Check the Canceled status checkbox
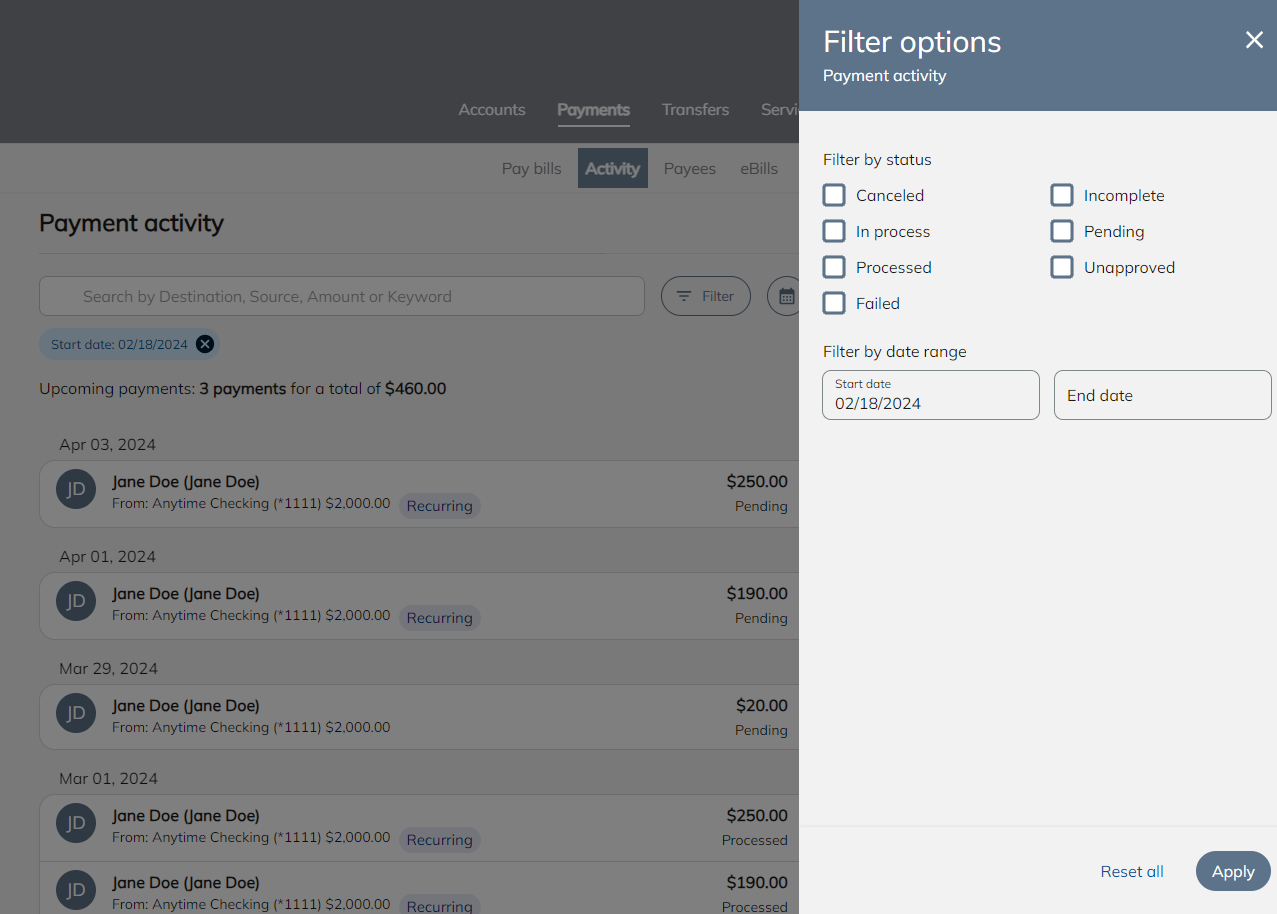Screen dimensions: 1277x914 pos(834,195)
